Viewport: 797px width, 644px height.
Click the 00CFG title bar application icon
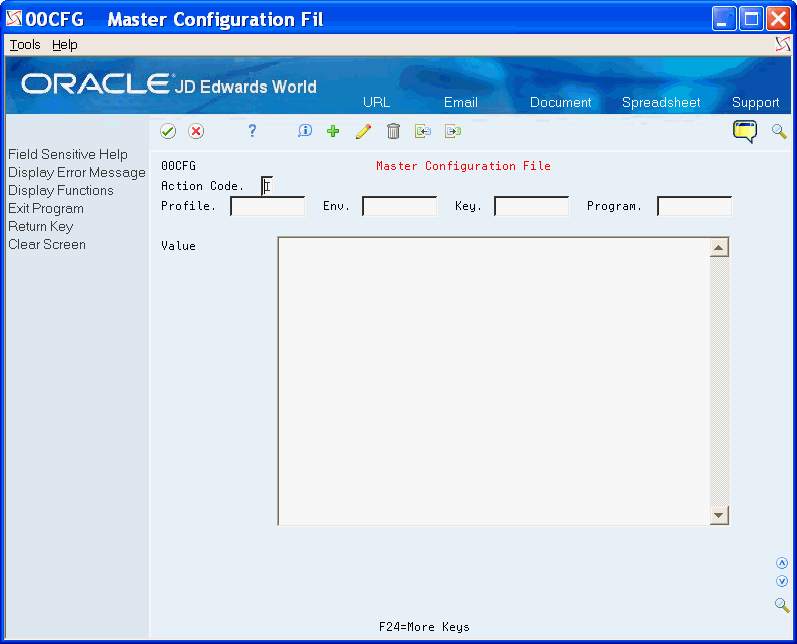[14, 18]
